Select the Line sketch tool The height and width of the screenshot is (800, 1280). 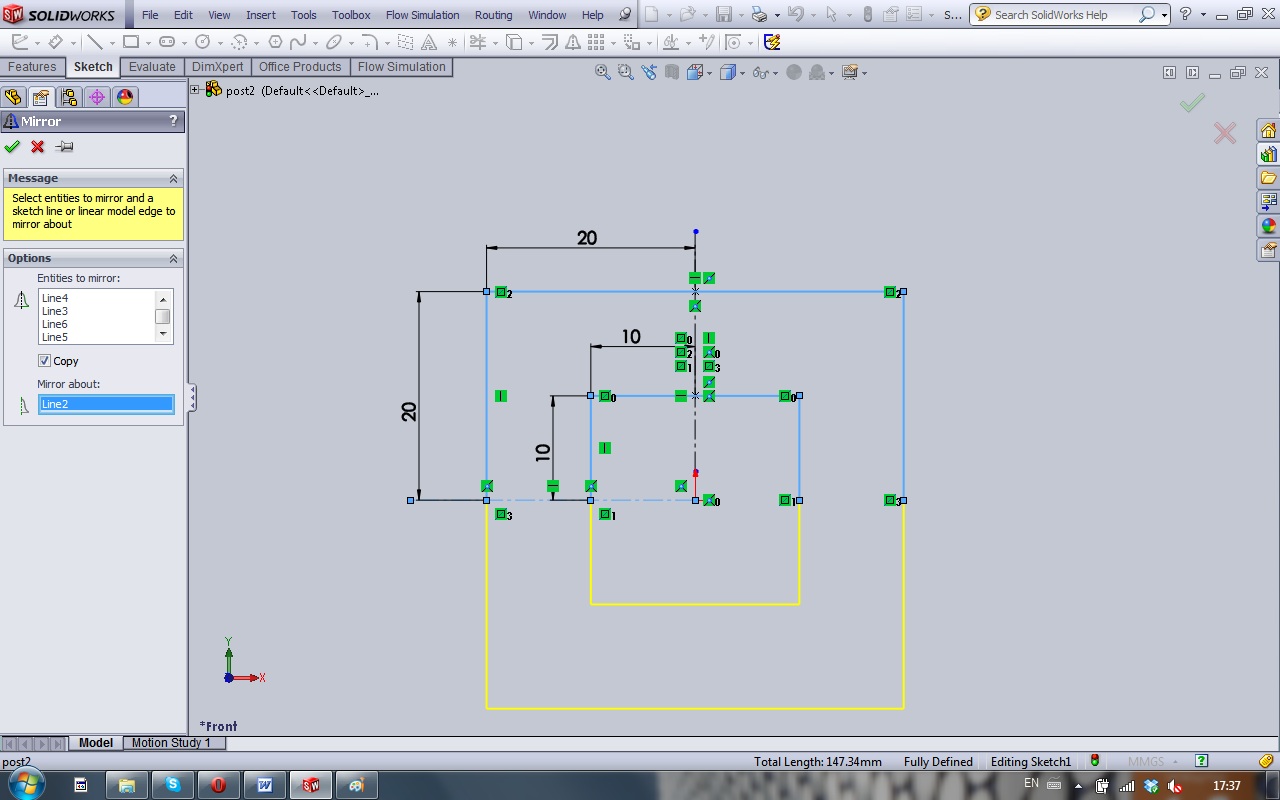click(x=94, y=42)
